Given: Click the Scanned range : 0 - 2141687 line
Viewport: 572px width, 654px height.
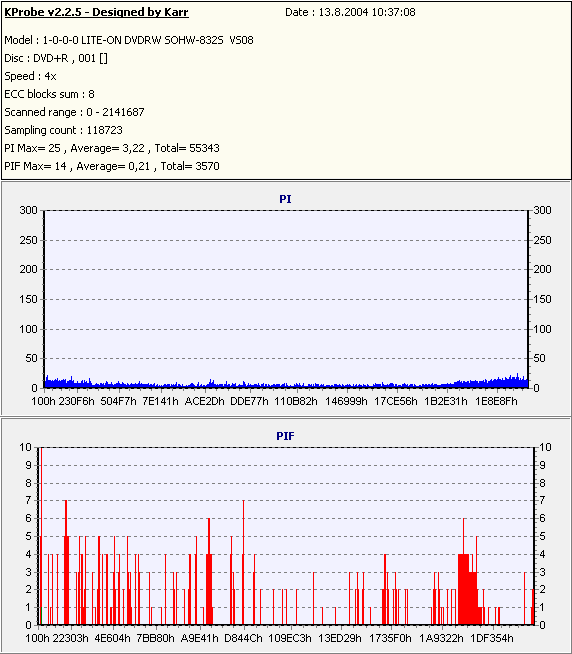Looking at the screenshot, I should pos(74,112).
